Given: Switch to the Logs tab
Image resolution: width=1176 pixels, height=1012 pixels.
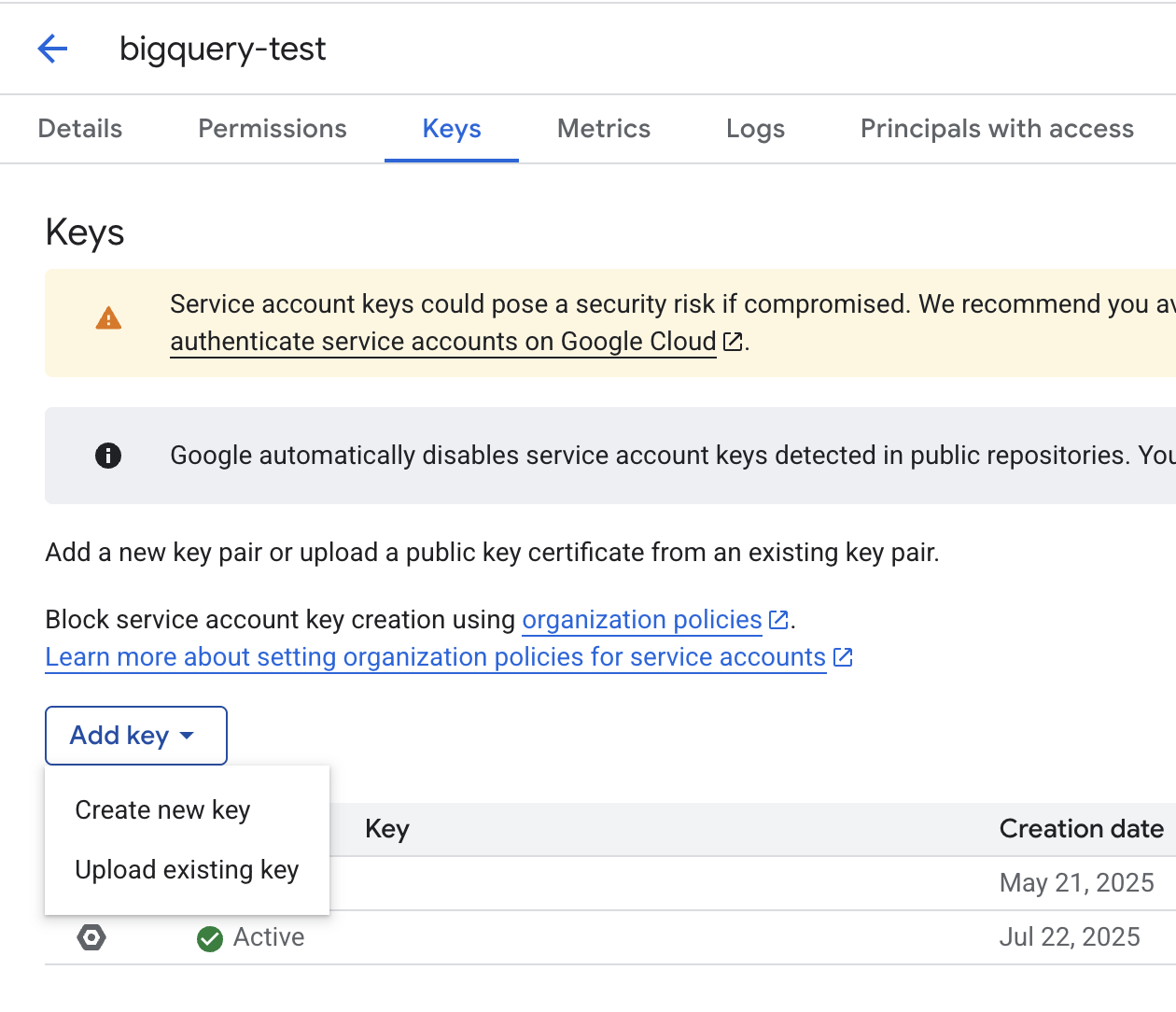Looking at the screenshot, I should pos(755,129).
